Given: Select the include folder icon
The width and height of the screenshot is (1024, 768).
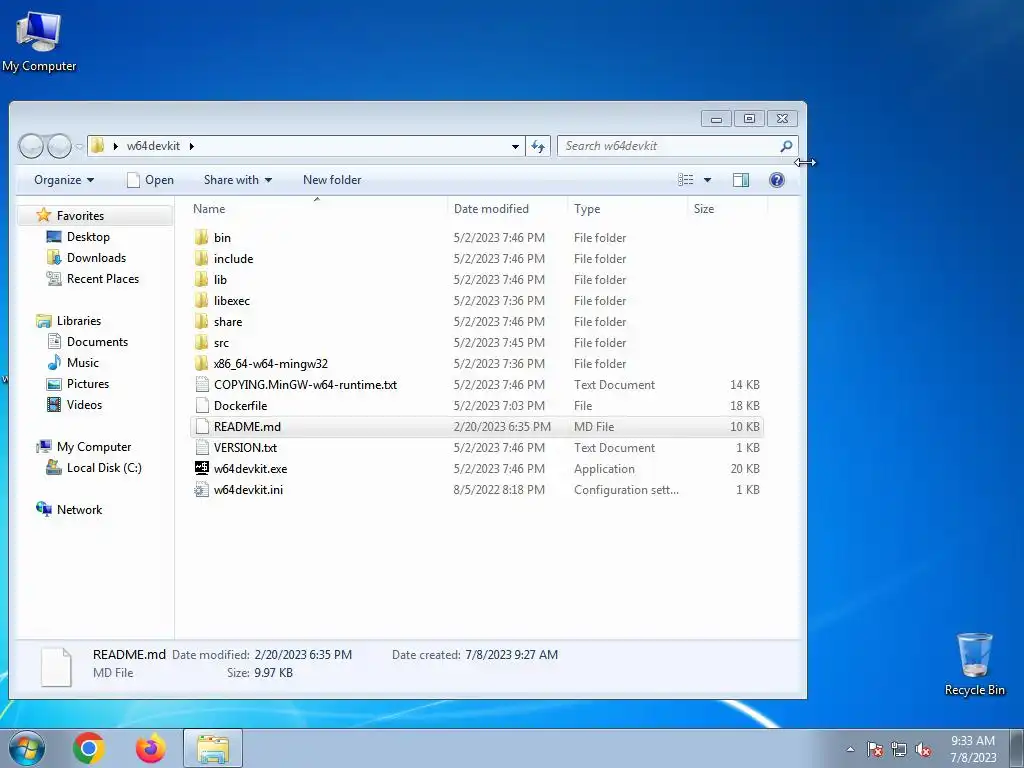Looking at the screenshot, I should 202,258.
